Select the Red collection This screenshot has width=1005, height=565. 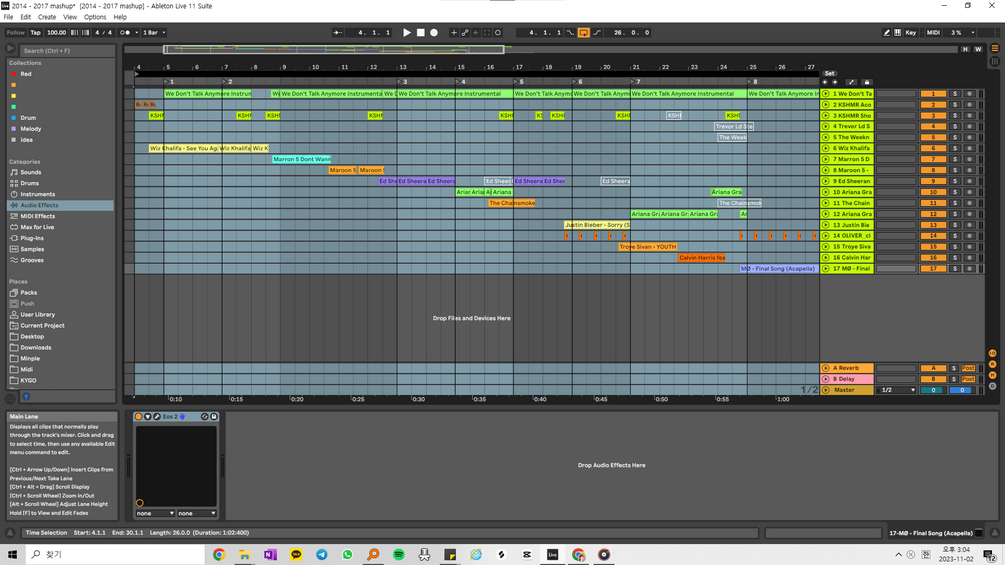[26, 74]
